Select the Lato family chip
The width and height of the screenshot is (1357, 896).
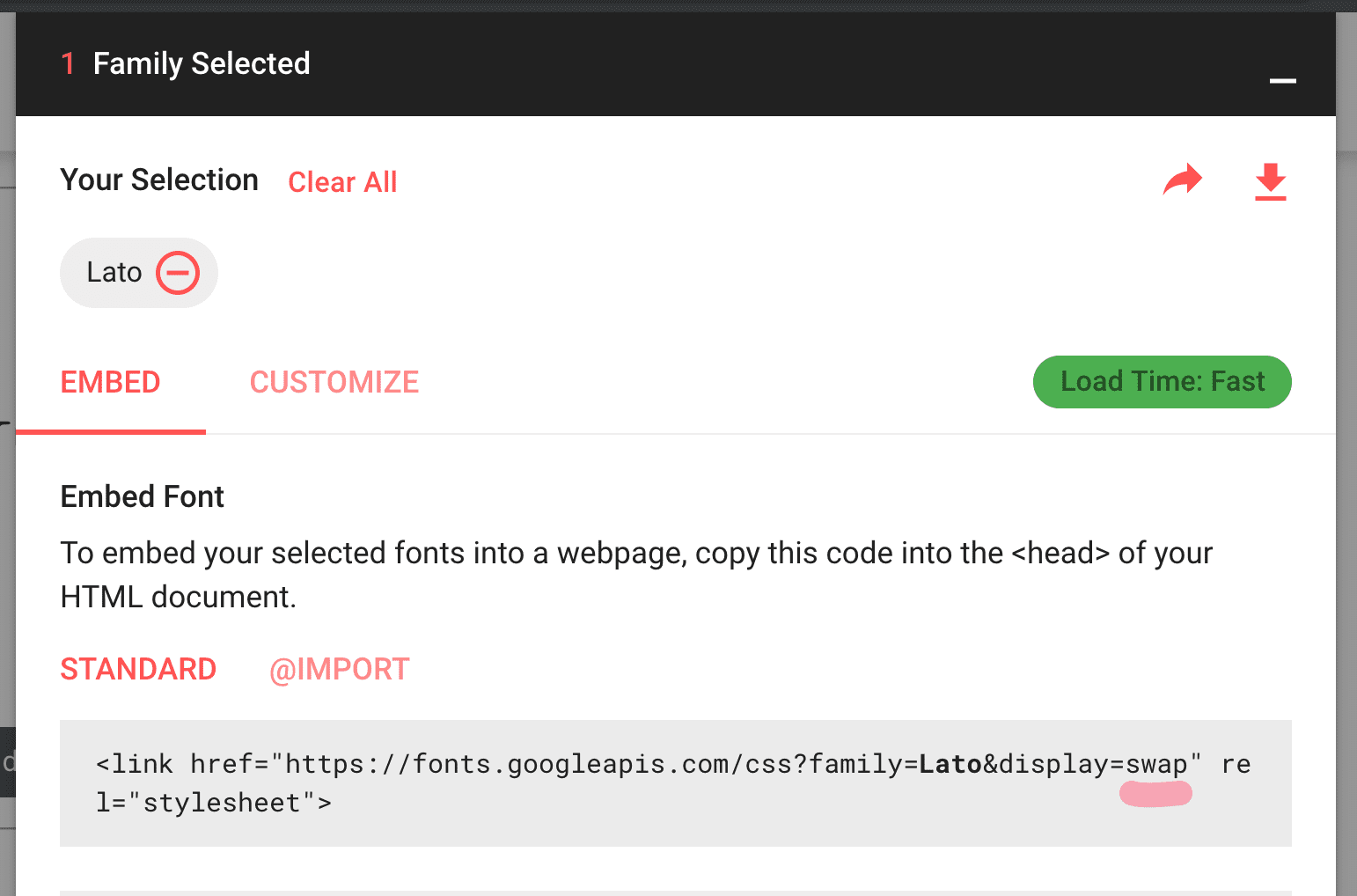point(115,273)
